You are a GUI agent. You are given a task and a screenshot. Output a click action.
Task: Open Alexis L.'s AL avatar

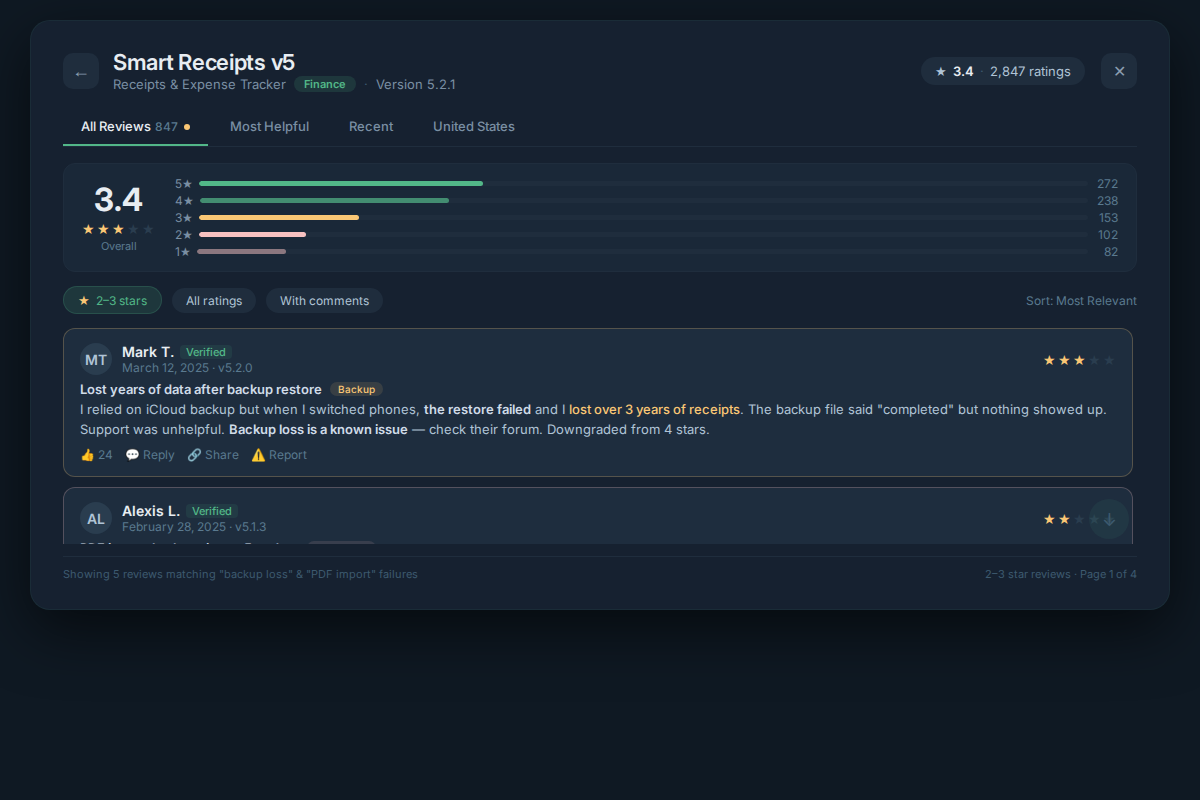pyautogui.click(x=96, y=519)
